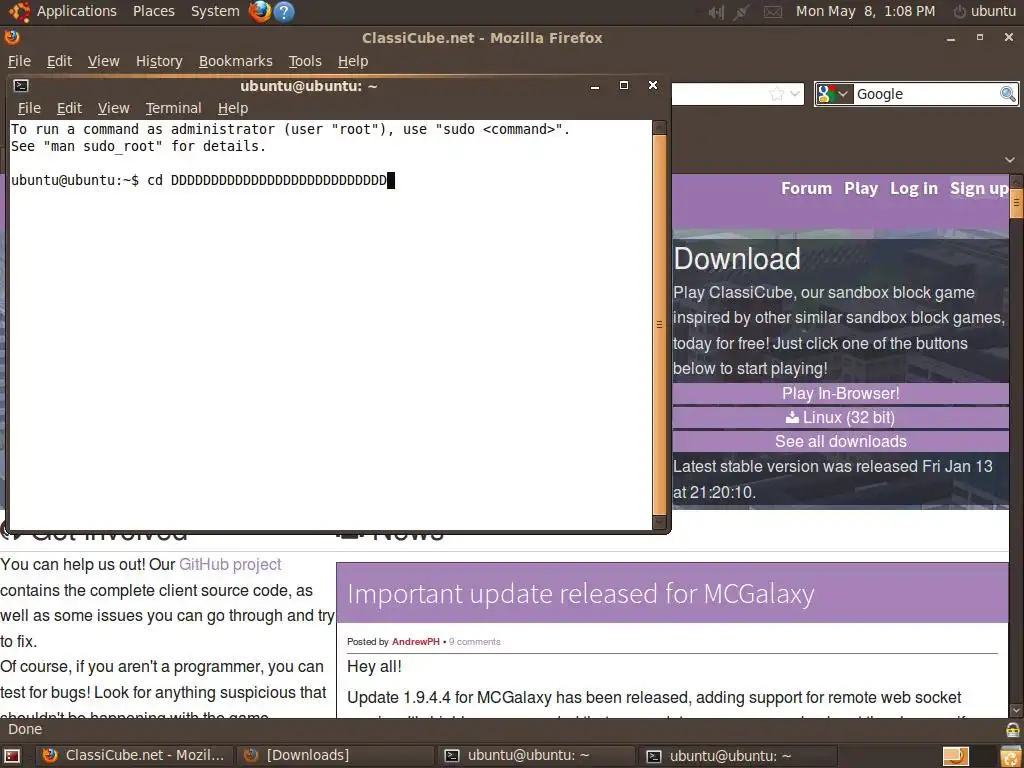Click the Log in link
This screenshot has height=768, width=1024.
(914, 189)
